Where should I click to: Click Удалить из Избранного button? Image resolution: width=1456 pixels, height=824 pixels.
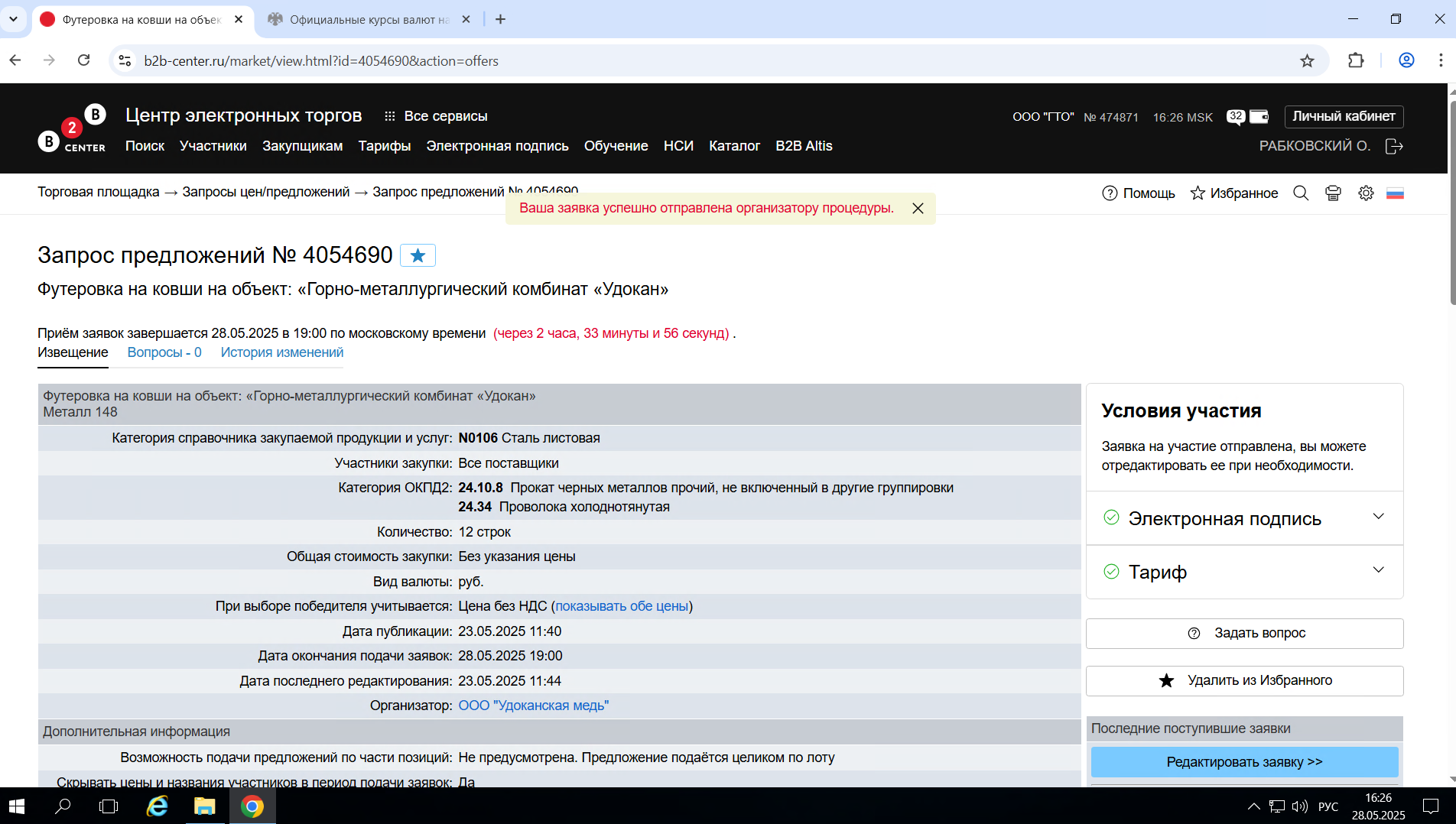(1244, 680)
